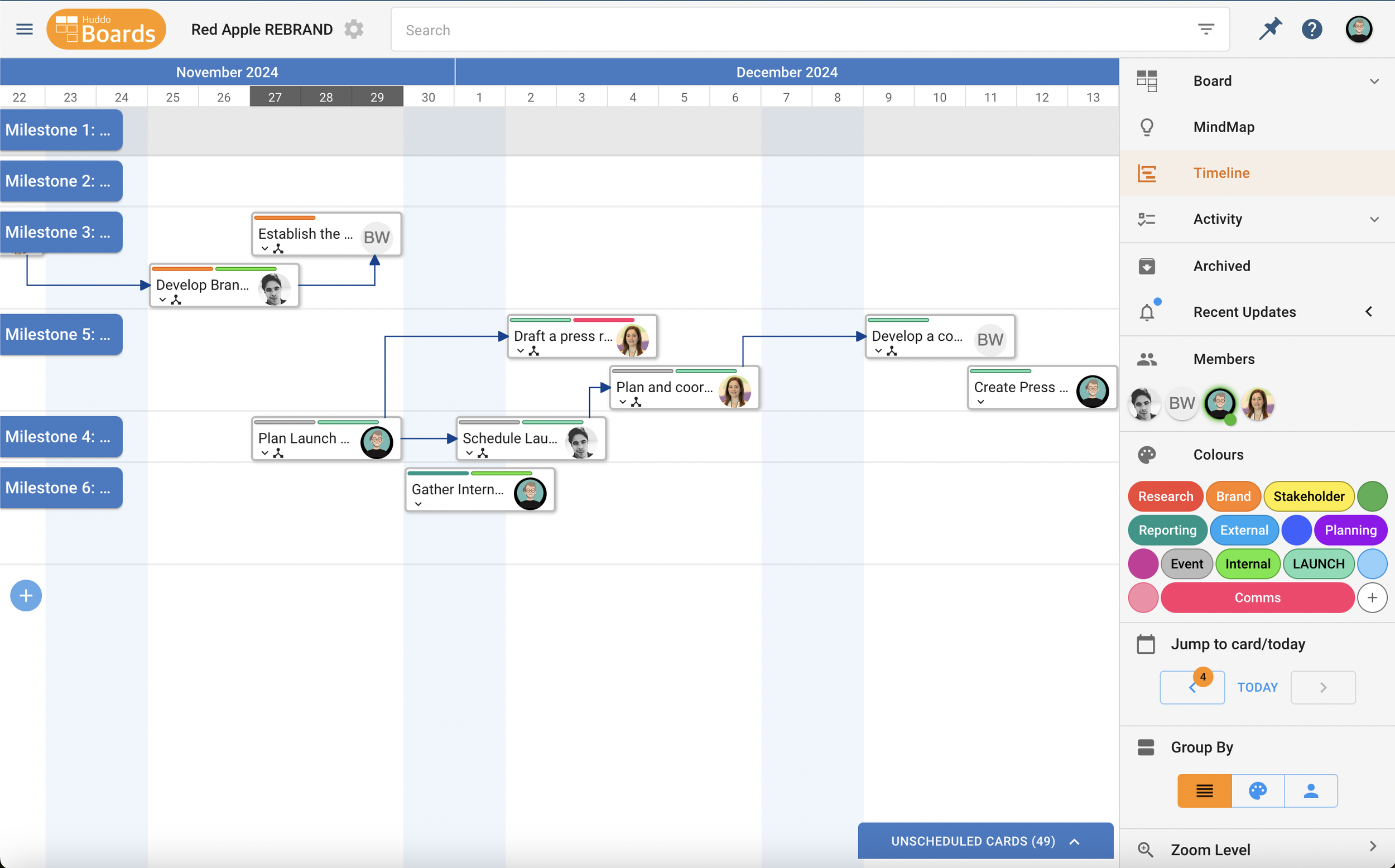Image resolution: width=1395 pixels, height=868 pixels.
Task: Switch to the MindMap view
Action: click(1223, 127)
